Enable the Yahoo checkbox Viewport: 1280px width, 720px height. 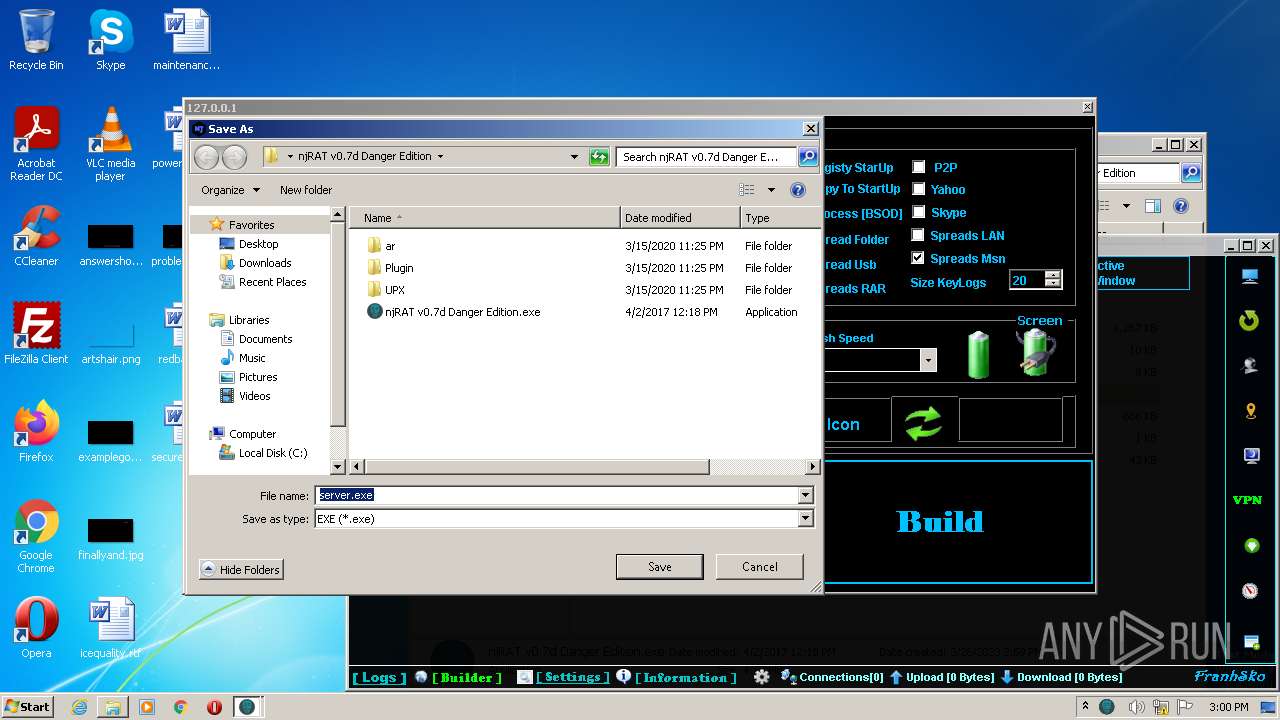click(918, 189)
